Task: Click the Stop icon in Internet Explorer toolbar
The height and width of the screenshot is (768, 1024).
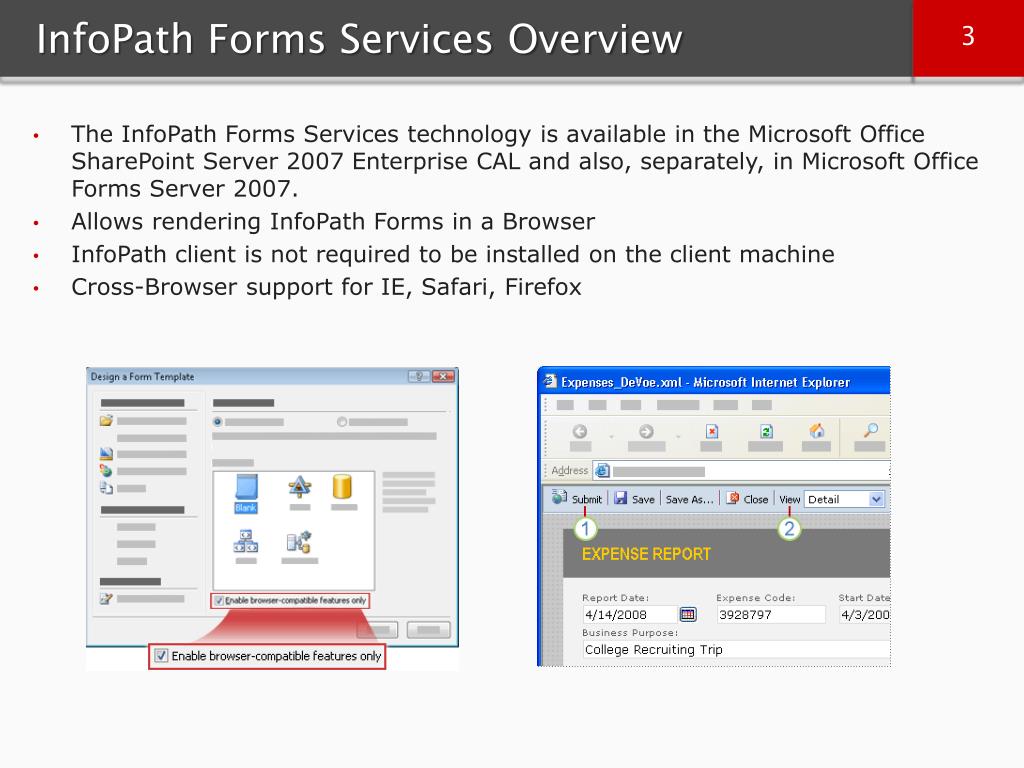Action: tap(712, 431)
